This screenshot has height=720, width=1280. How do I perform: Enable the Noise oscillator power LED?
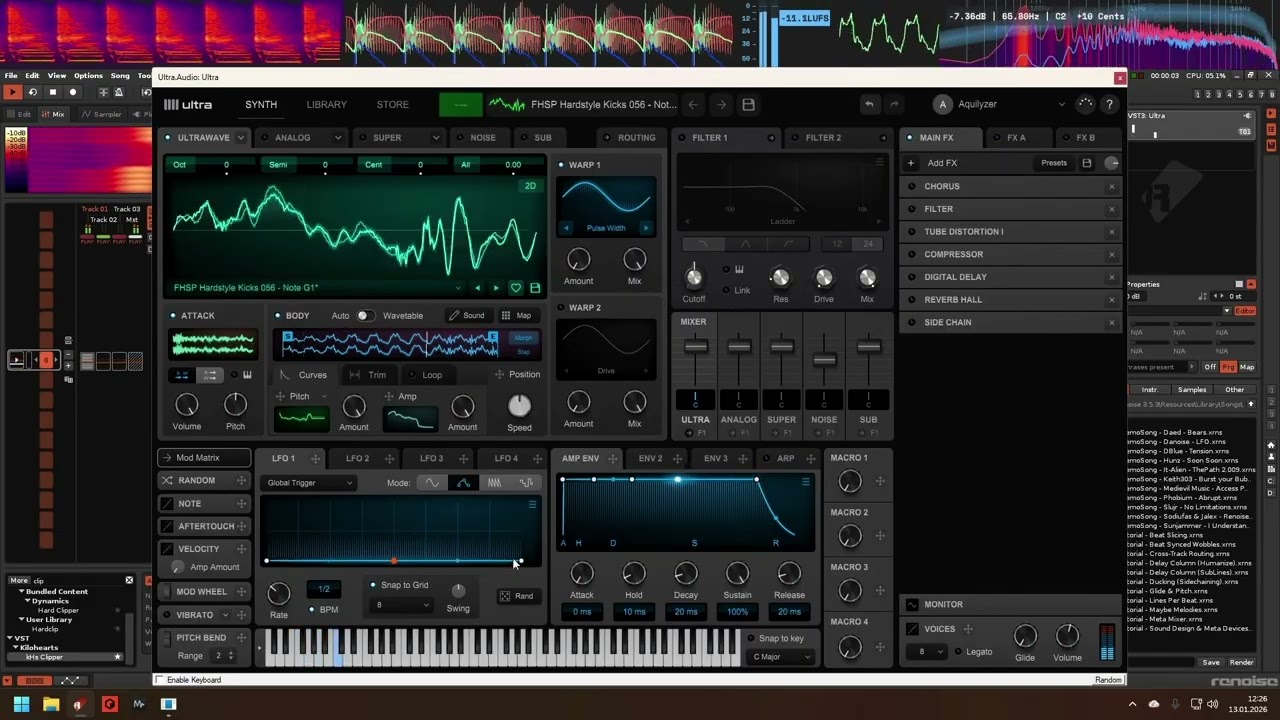460,138
